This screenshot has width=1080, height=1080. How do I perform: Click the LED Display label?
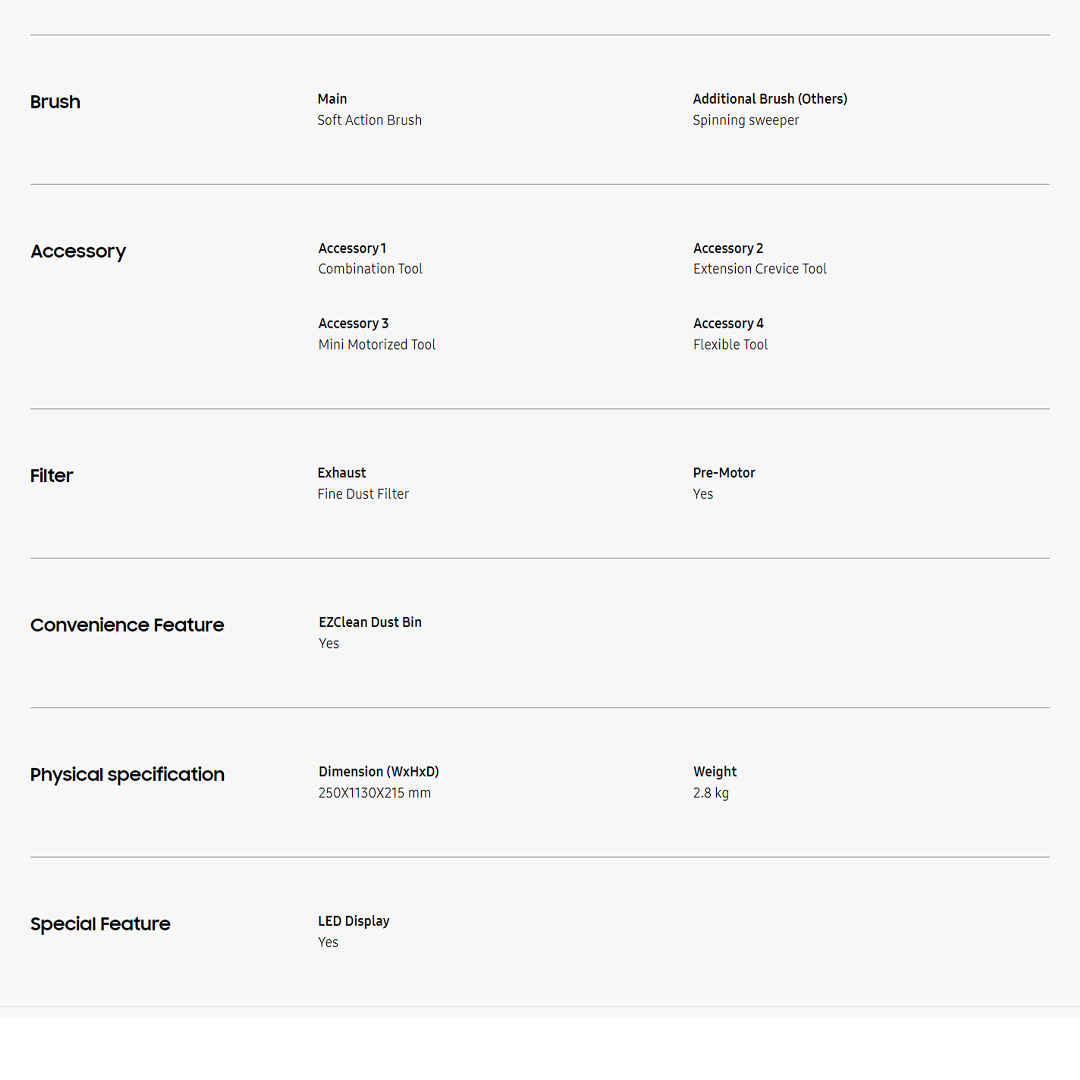[x=353, y=921]
